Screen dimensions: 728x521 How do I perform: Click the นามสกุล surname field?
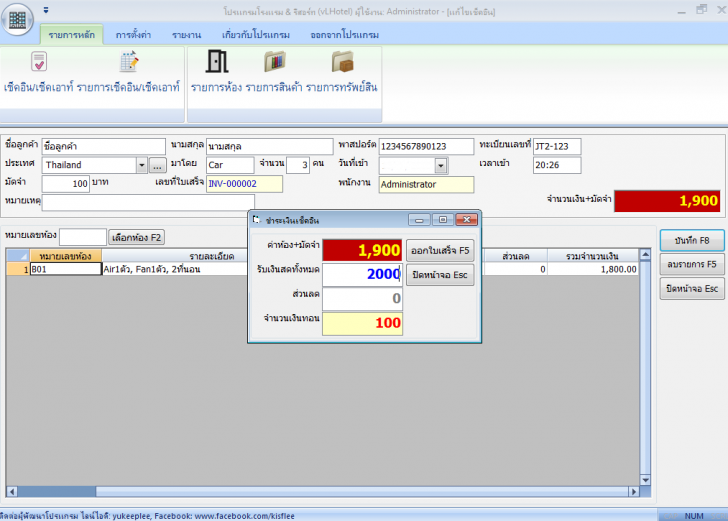(x=269, y=146)
